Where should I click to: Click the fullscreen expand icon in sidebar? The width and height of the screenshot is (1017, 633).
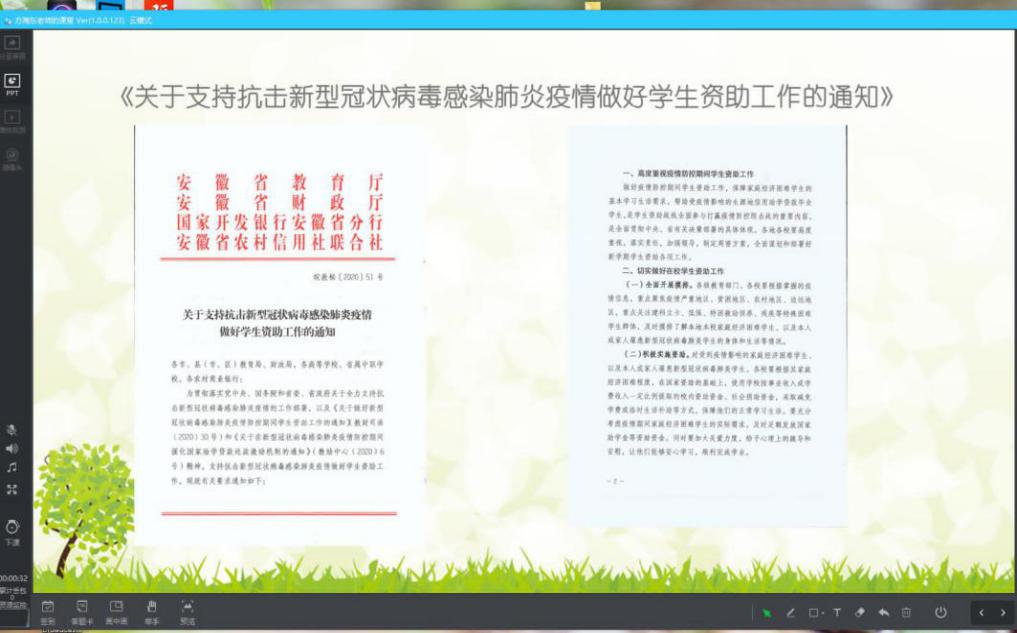[x=12, y=490]
